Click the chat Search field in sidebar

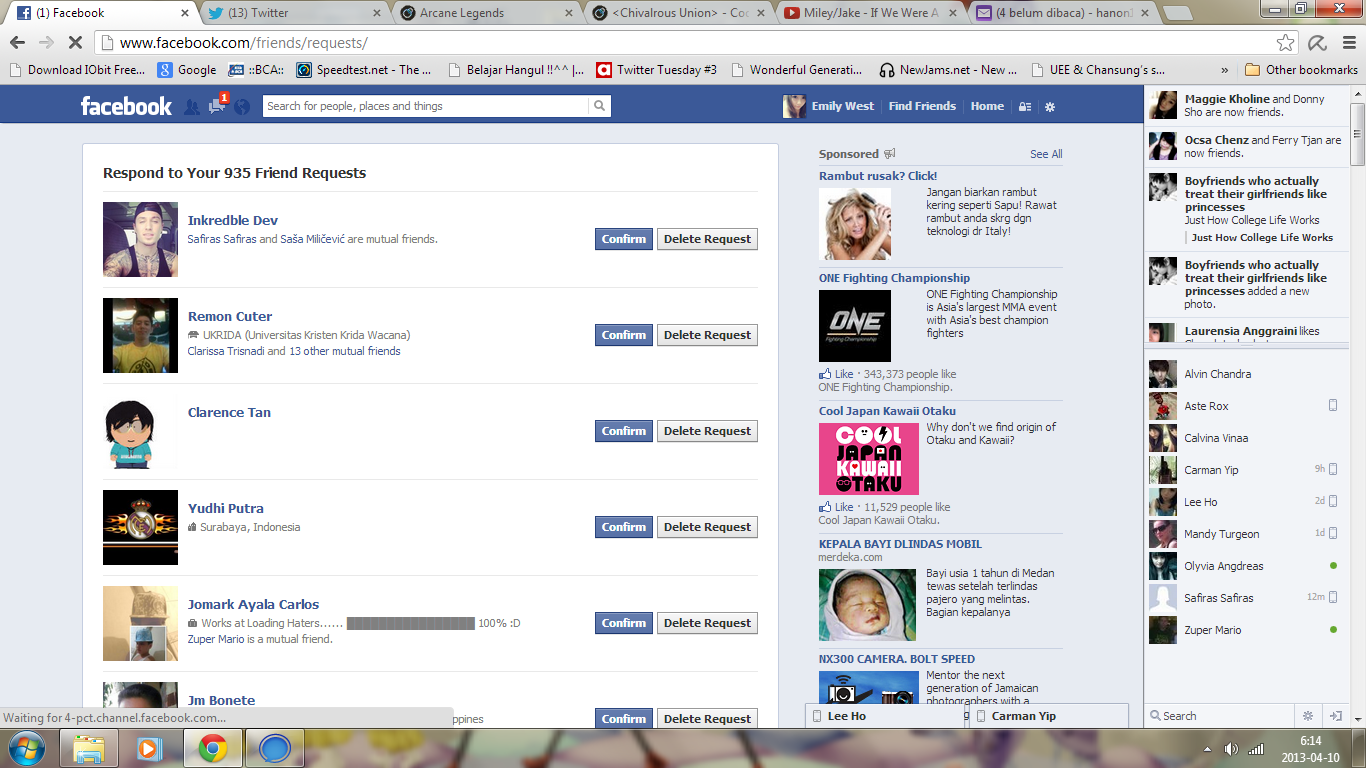click(x=1220, y=716)
